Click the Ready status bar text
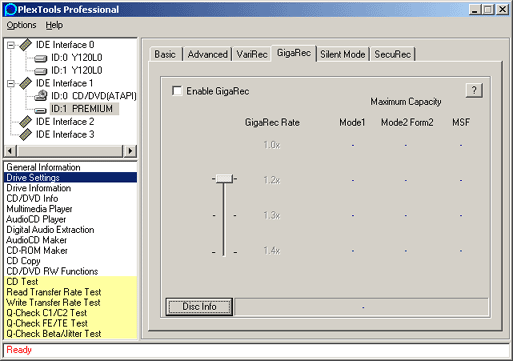The image size is (513, 361). point(19,350)
